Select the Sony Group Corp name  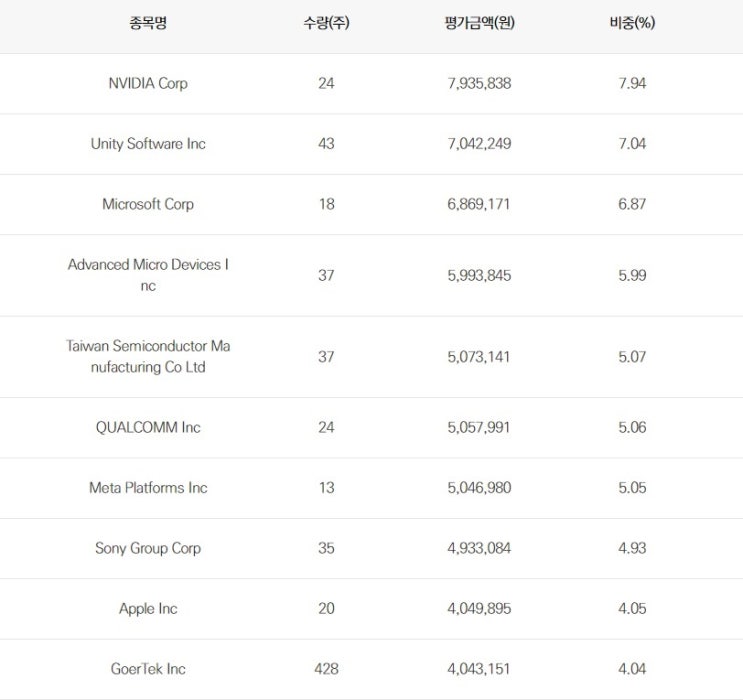pyautogui.click(x=148, y=548)
